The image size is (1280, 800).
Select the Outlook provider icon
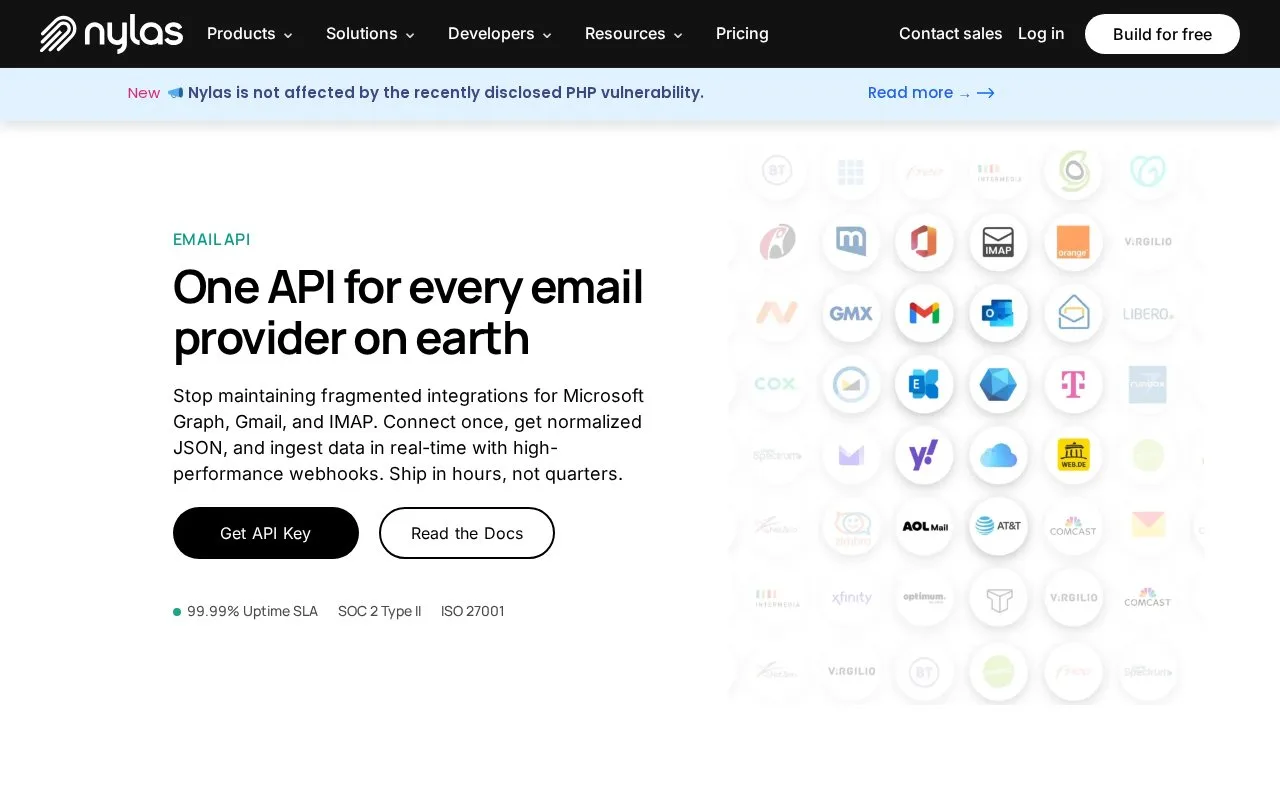(998, 313)
